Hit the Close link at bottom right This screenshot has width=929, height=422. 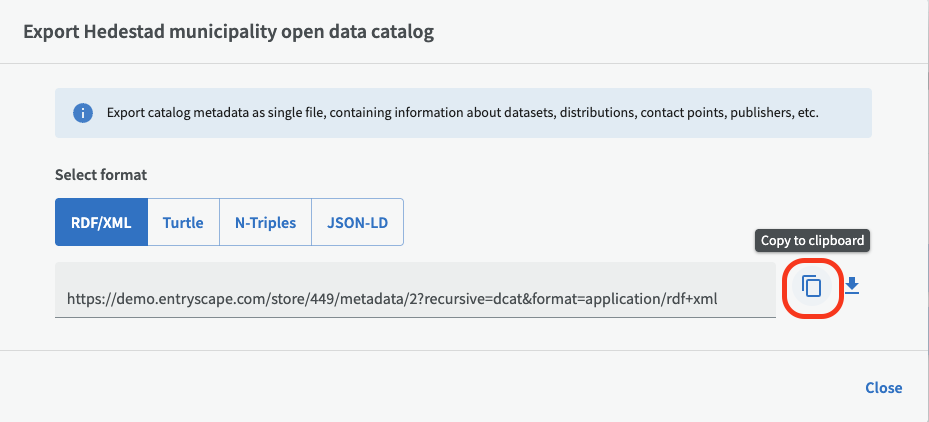883,388
